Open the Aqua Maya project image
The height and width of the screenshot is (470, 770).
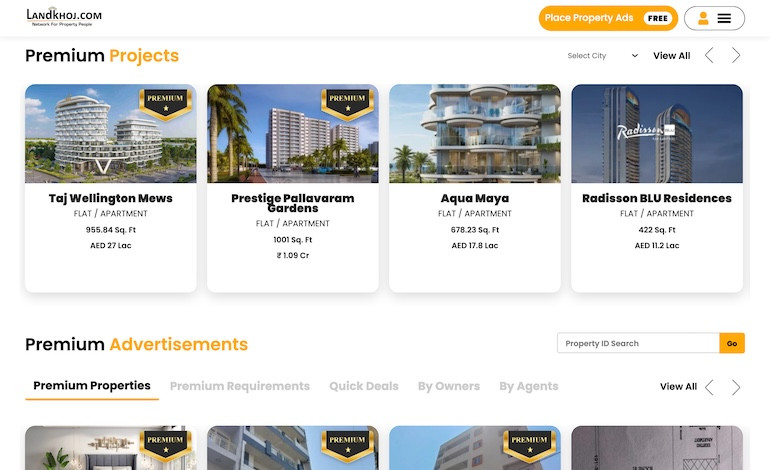coord(475,134)
